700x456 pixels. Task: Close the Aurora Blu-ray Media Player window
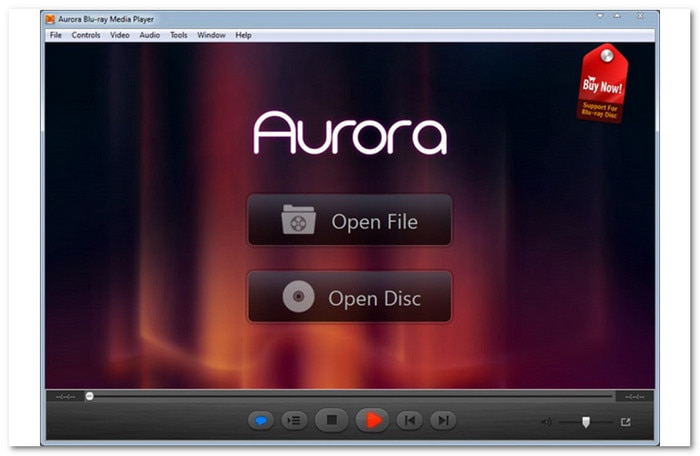(x=640, y=16)
